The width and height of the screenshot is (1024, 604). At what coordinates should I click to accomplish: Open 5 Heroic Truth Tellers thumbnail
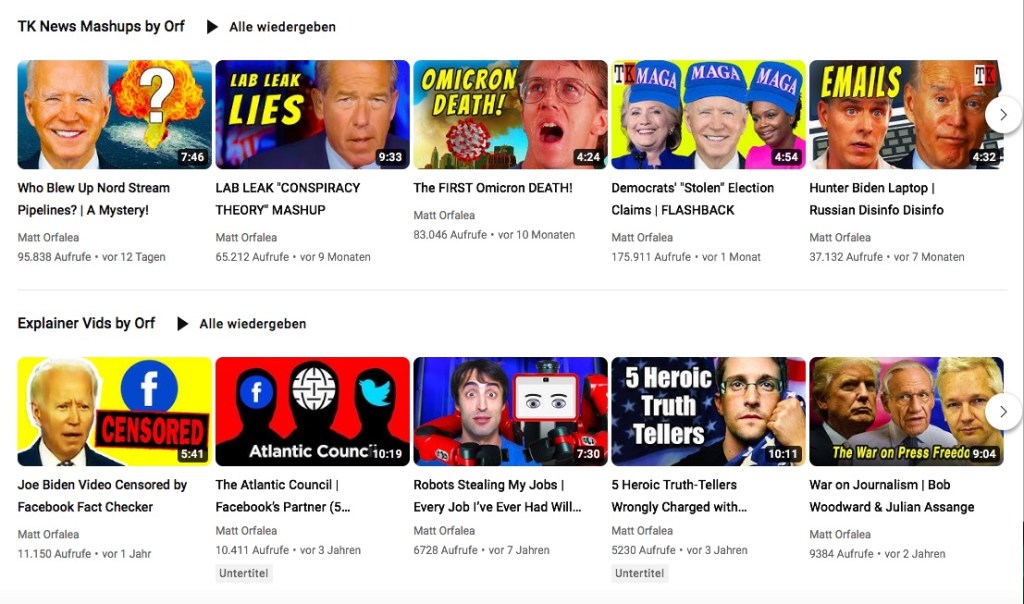coord(709,411)
